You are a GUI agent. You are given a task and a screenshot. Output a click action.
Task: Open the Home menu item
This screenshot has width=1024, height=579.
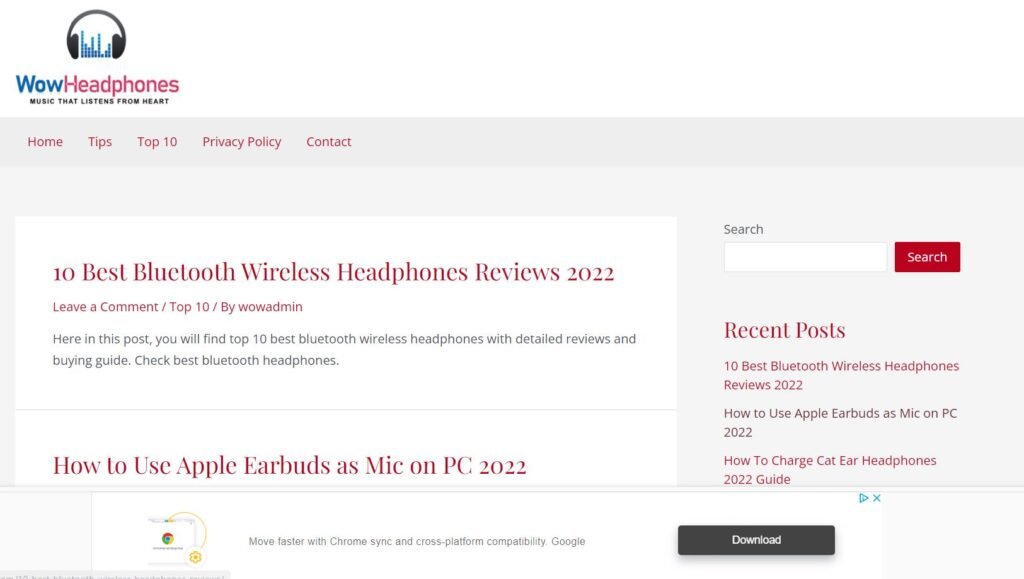click(45, 141)
